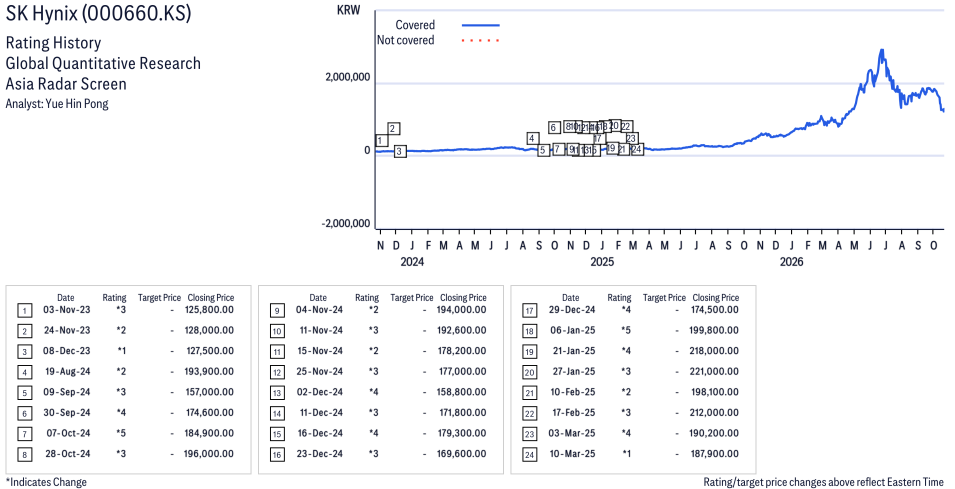This screenshot has width=955, height=489.
Task: Click the date 06-Jan-25
Action: pyautogui.click(x=573, y=330)
